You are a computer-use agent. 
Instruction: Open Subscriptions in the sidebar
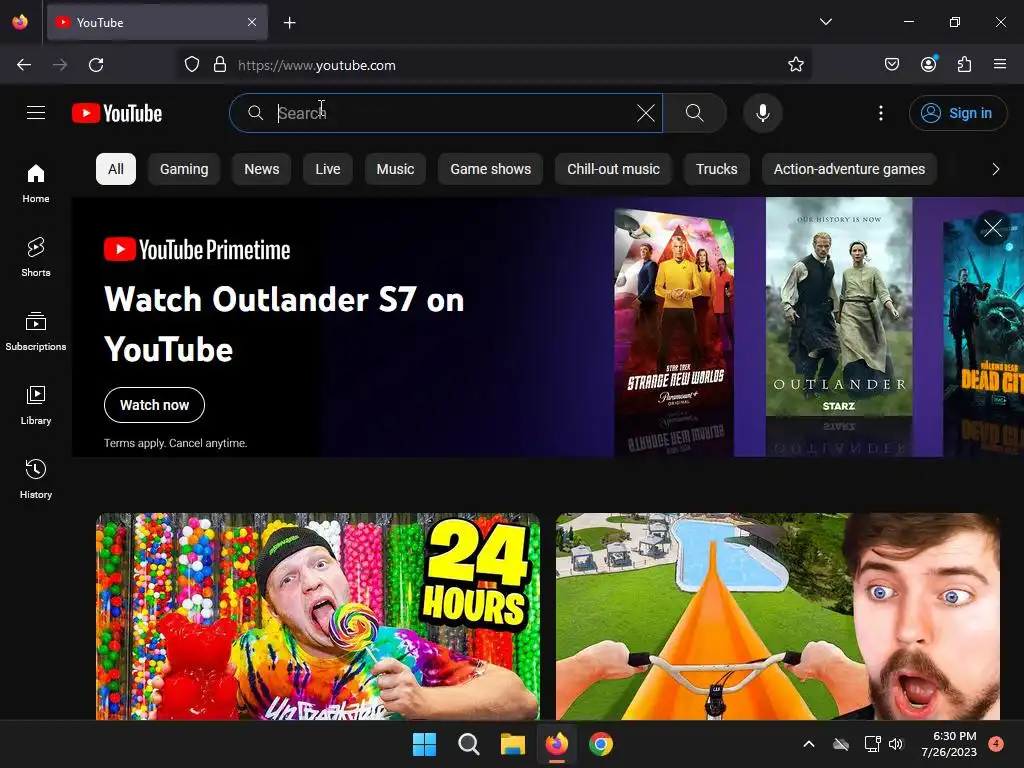click(36, 331)
